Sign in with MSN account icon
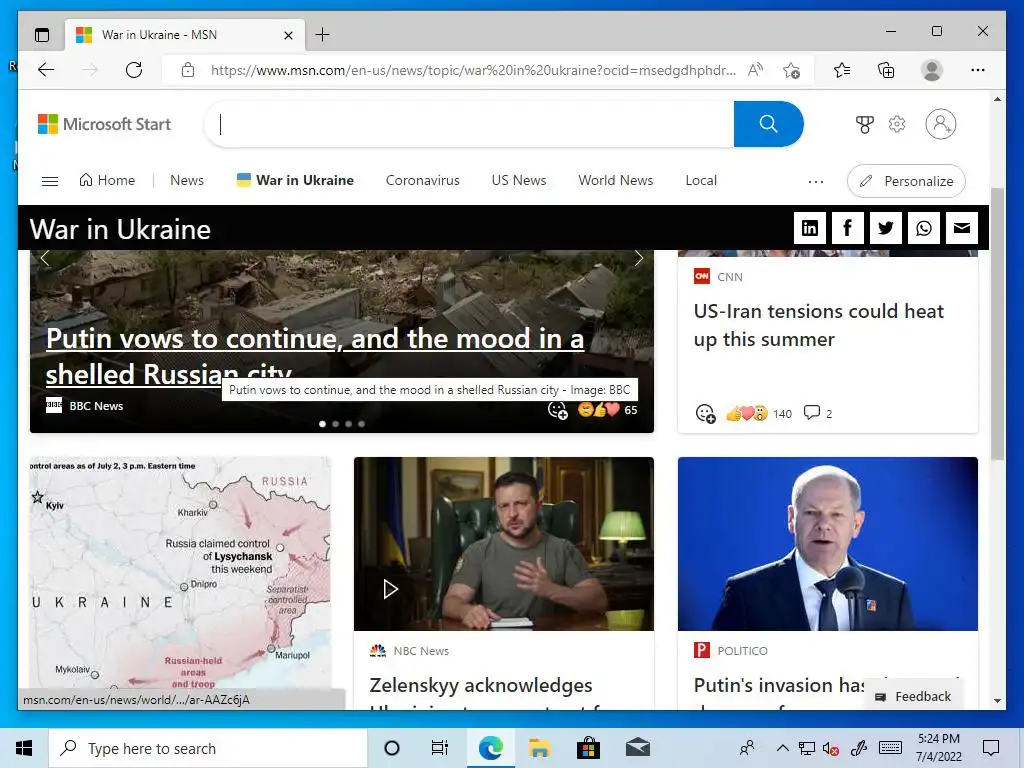Screen dimensions: 1024x768 tap(941, 124)
